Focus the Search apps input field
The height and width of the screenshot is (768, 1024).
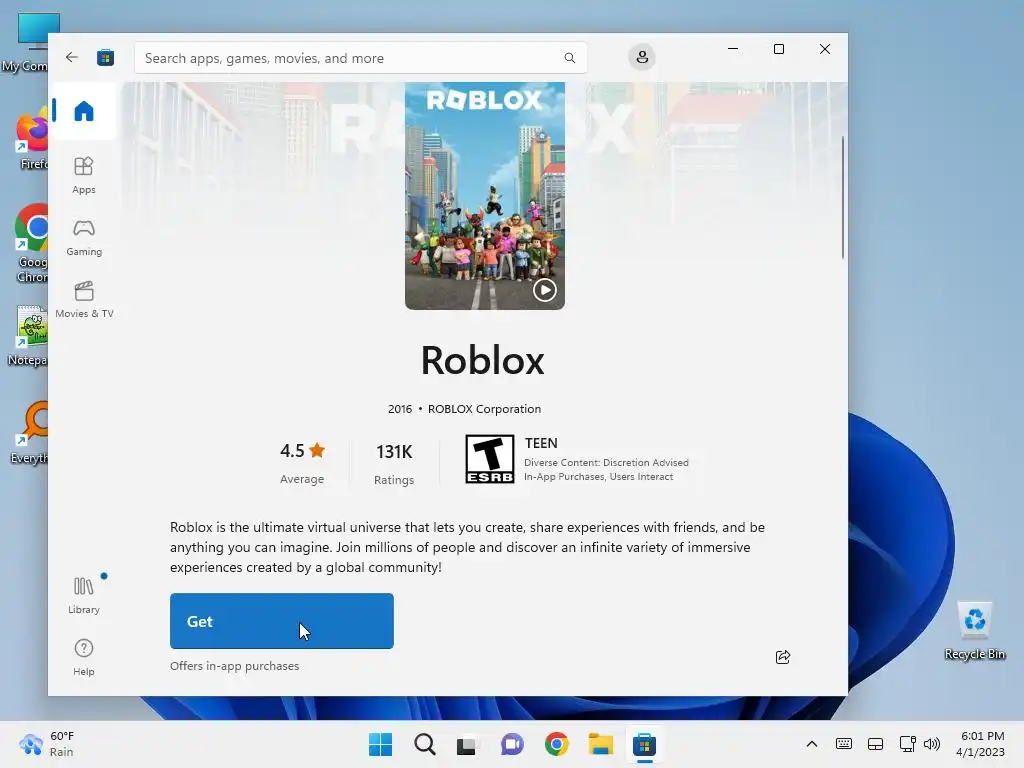(360, 58)
